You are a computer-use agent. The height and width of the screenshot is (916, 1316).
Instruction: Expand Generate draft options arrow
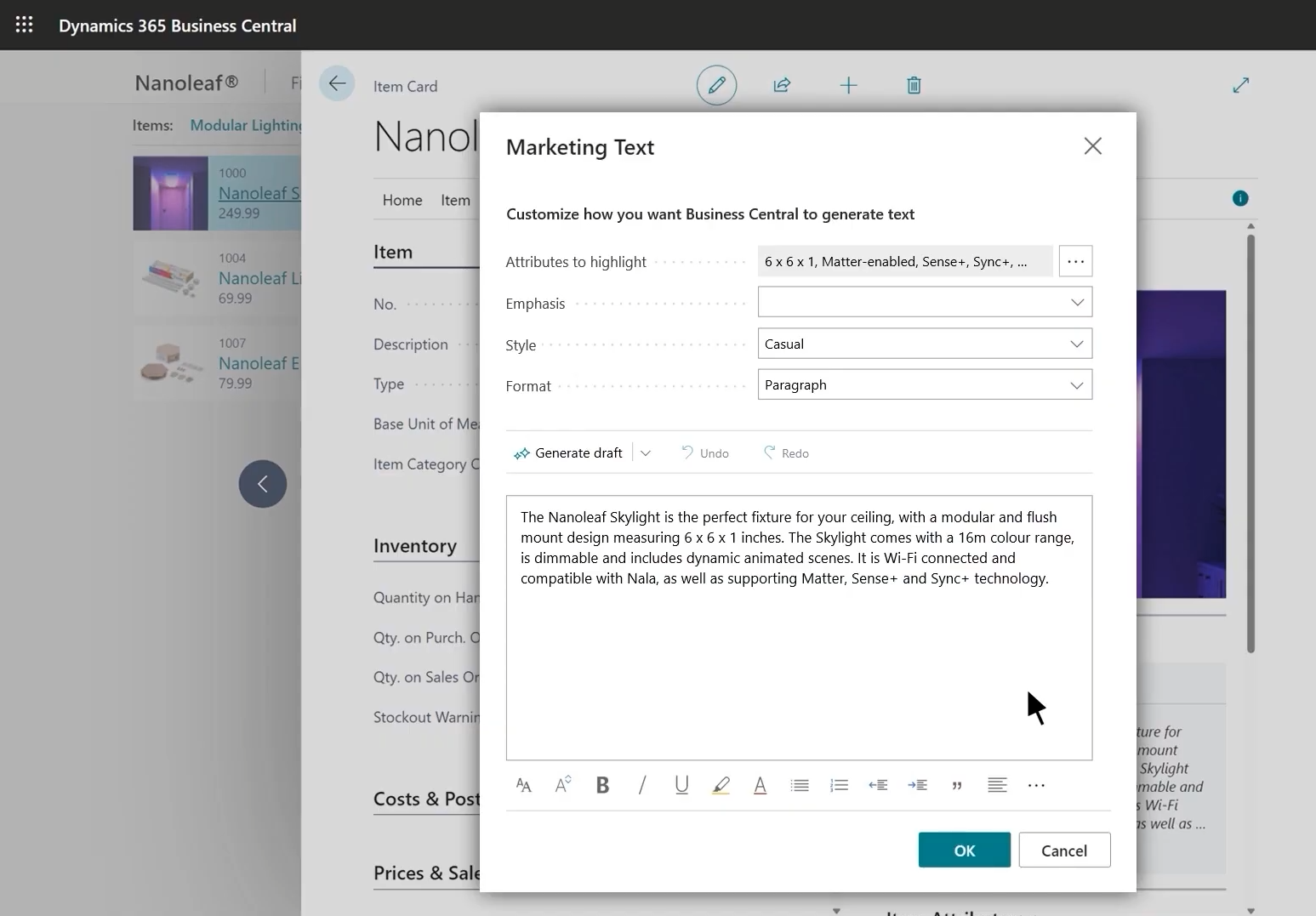tap(646, 453)
